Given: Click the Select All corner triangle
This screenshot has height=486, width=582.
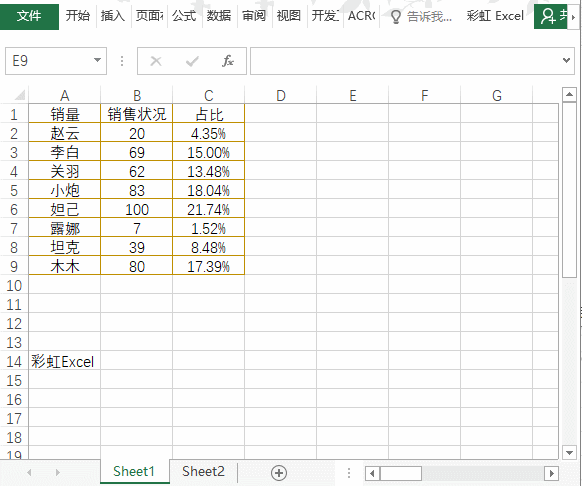Looking at the screenshot, I should pyautogui.click(x=20, y=95).
